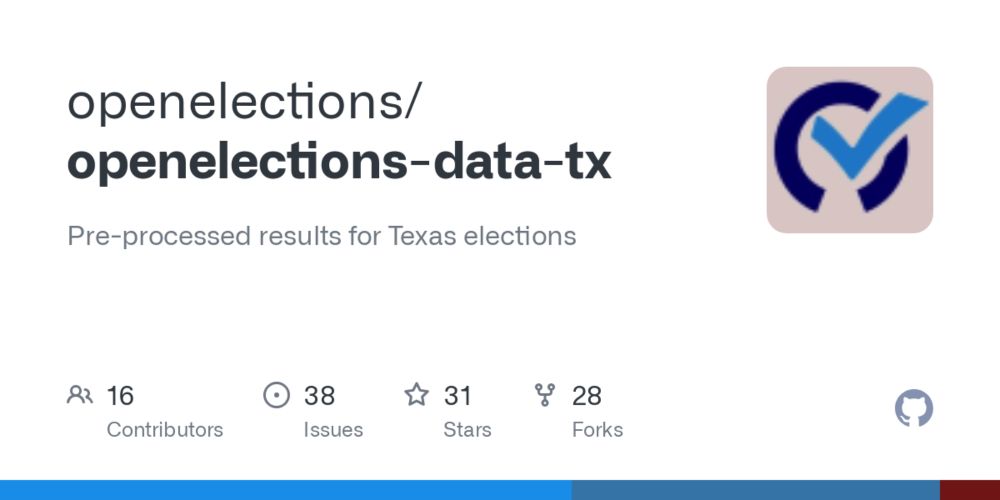This screenshot has height=500, width=1000.
Task: Select the 38 issues count
Action: [319, 395]
